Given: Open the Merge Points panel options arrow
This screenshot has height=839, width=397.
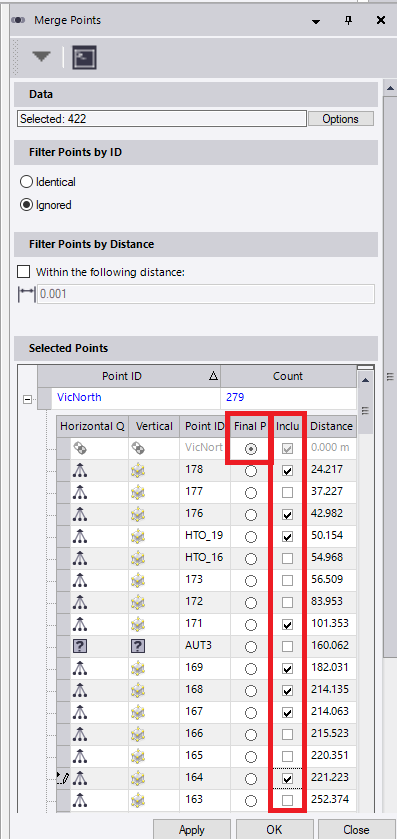Looking at the screenshot, I should (316, 21).
